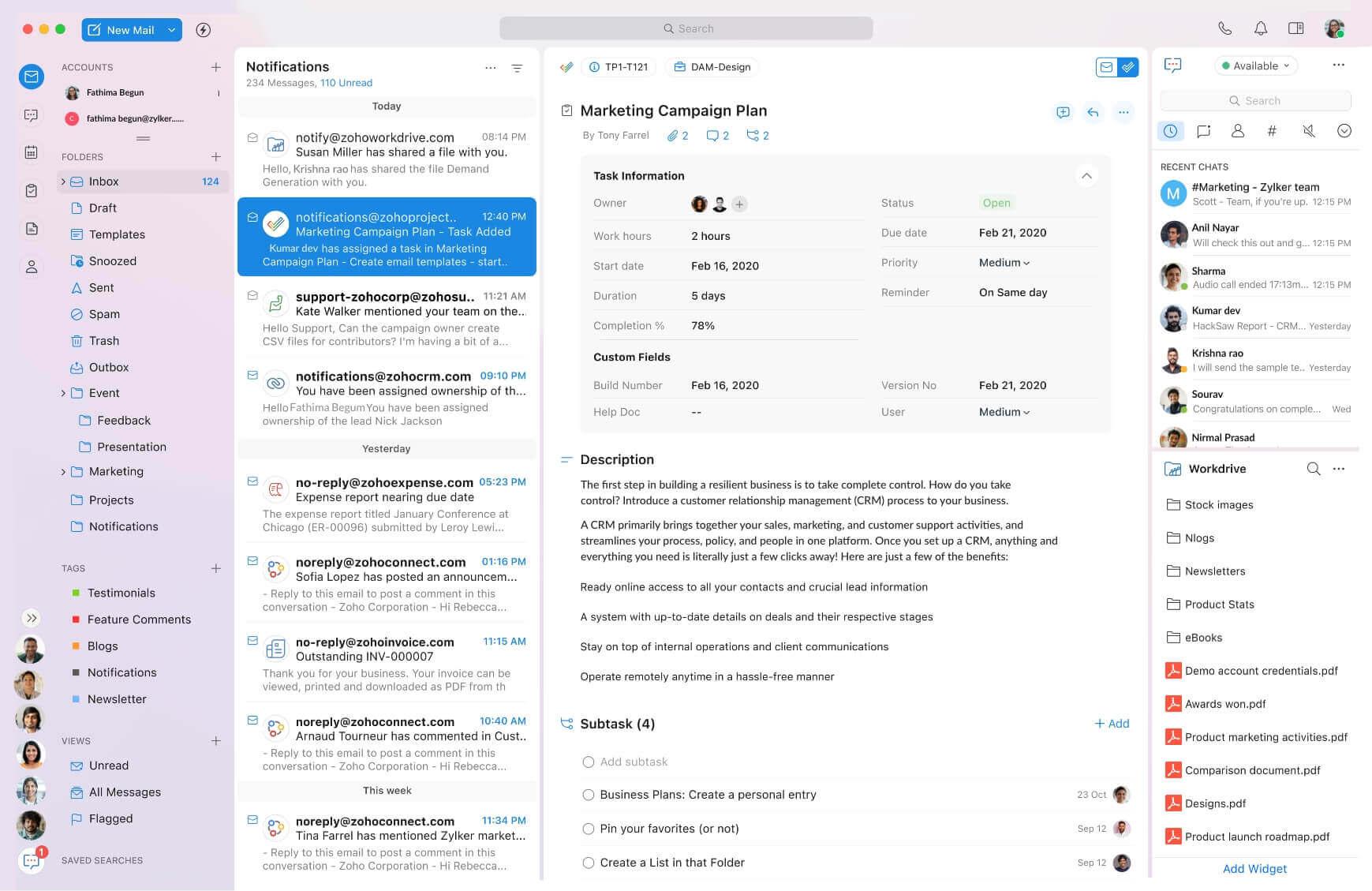This screenshot has height=891, width=1372.
Task: Open the Calendar module icon
Action: click(x=32, y=152)
